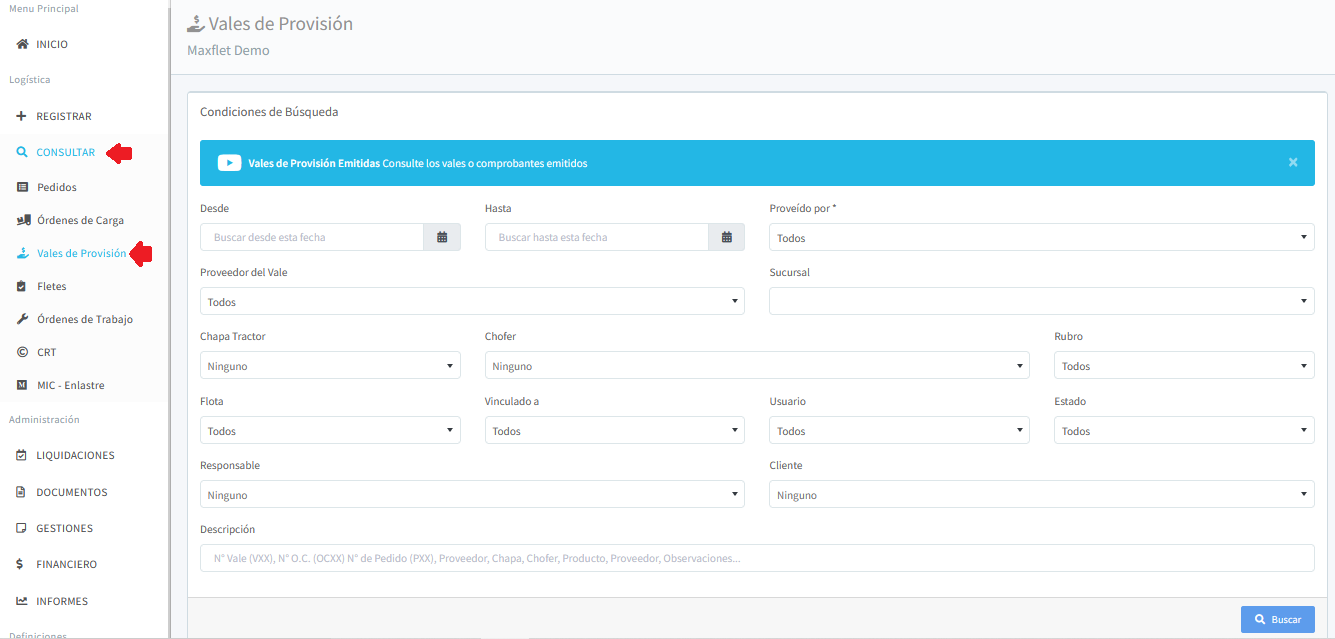The width and height of the screenshot is (1335, 639).
Task: Open the Estado dropdown list
Action: [x=1183, y=431]
